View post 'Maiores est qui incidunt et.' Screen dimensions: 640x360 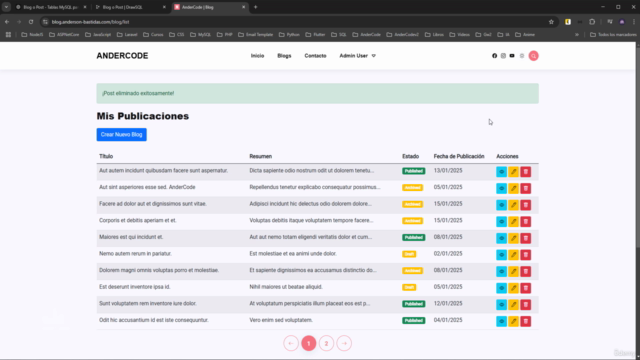coord(501,238)
